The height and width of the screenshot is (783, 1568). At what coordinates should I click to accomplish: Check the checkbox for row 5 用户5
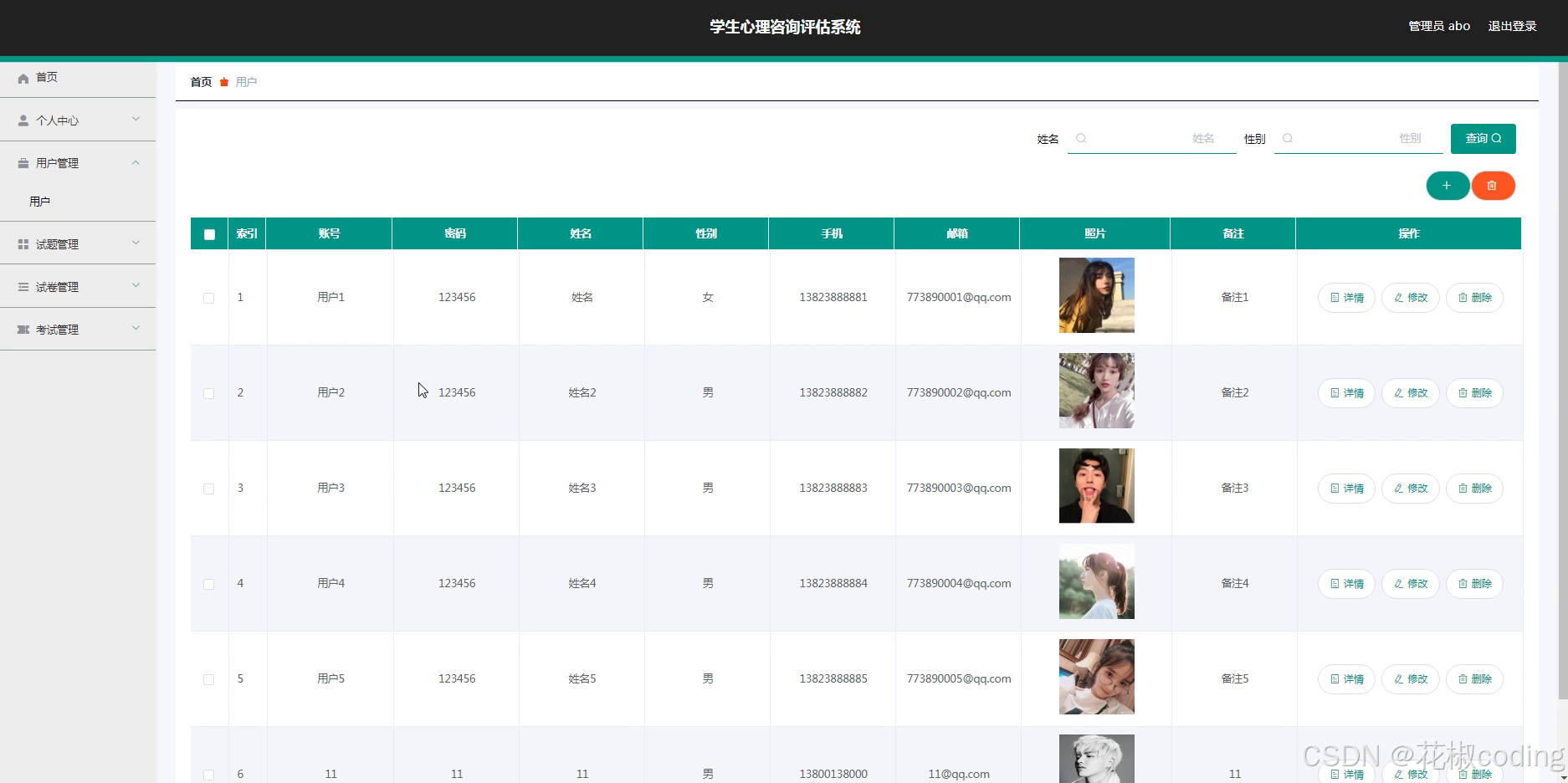click(208, 679)
